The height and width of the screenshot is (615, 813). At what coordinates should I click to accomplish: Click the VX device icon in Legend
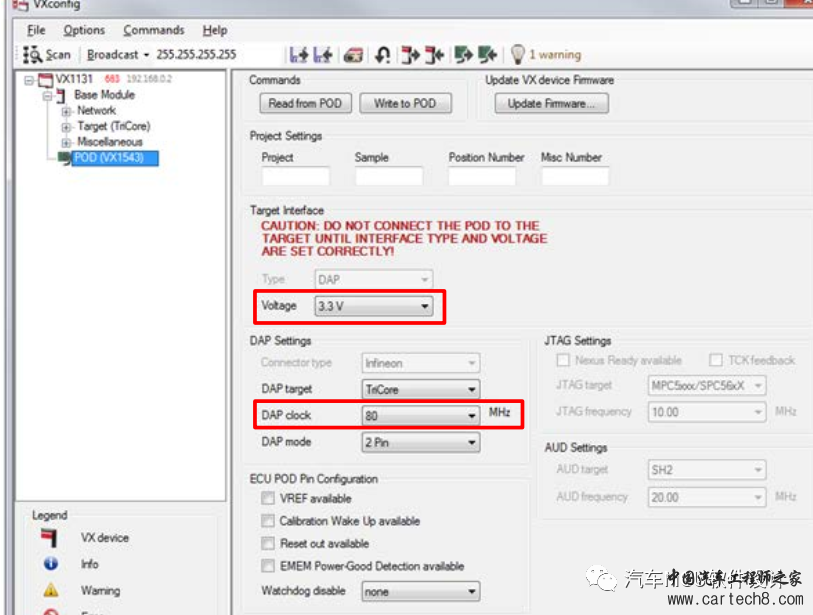coord(49,537)
